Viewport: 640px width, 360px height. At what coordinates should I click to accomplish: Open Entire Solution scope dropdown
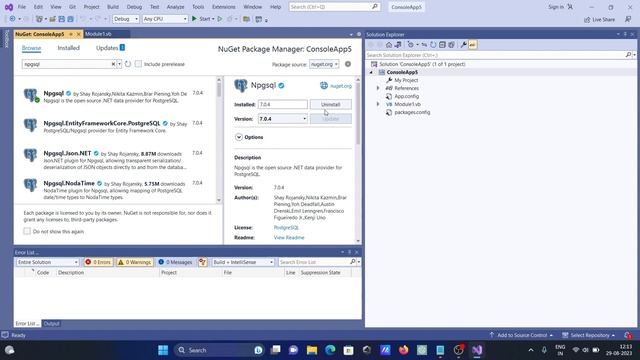pyautogui.click(x=48, y=262)
